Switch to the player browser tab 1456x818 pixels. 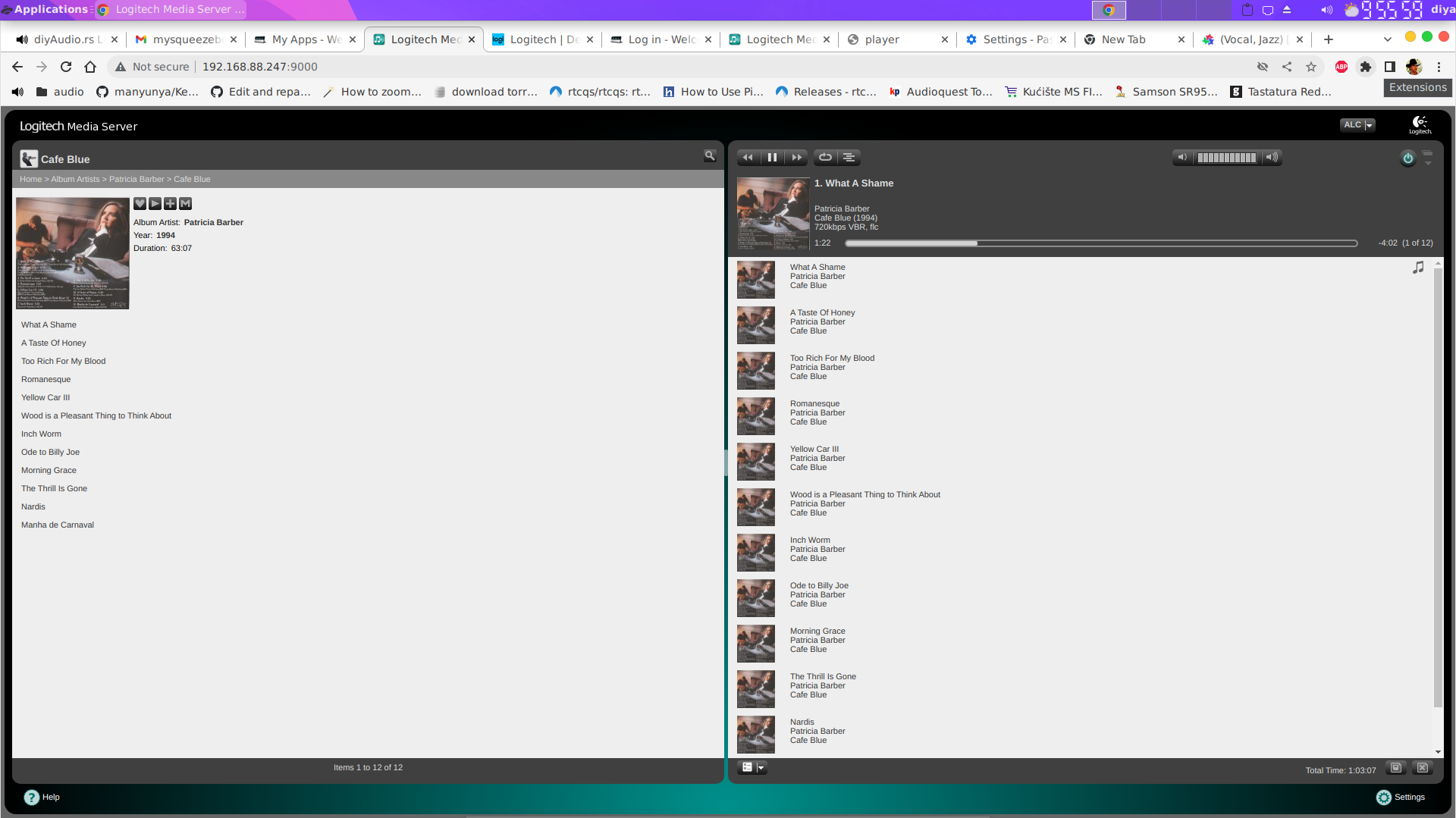(898, 39)
